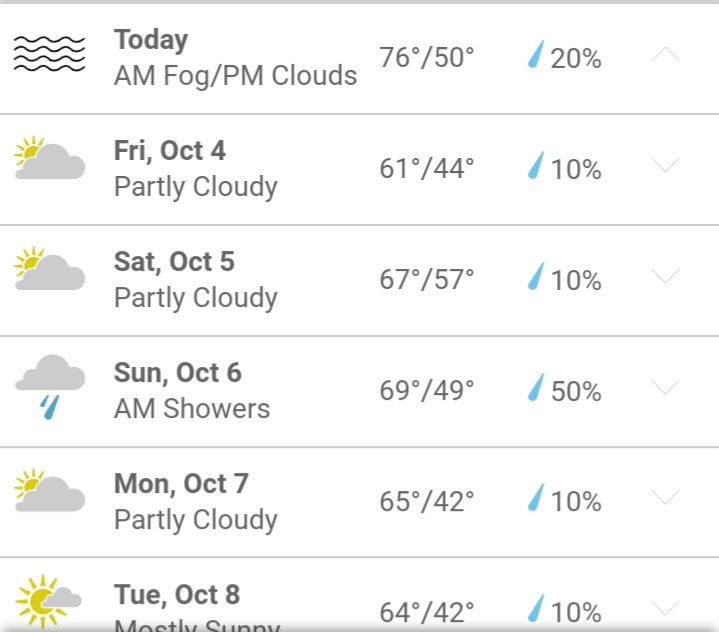Tap the rain cloud icon for Sun, Oct 6
This screenshot has width=719, height=632.
(x=50, y=387)
